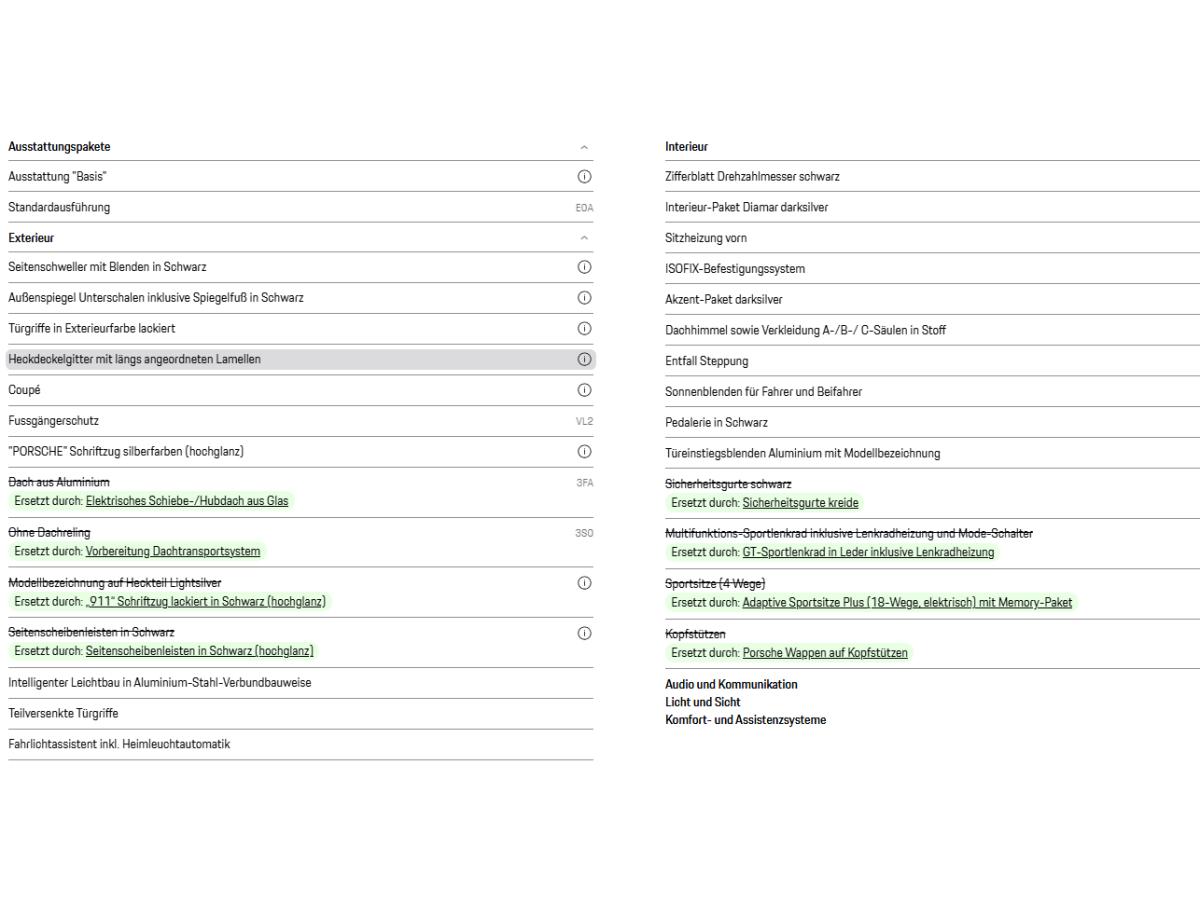
Task: Open Elektrisches Schiebe-/Hubdach aus Glas link
Action: point(187,501)
